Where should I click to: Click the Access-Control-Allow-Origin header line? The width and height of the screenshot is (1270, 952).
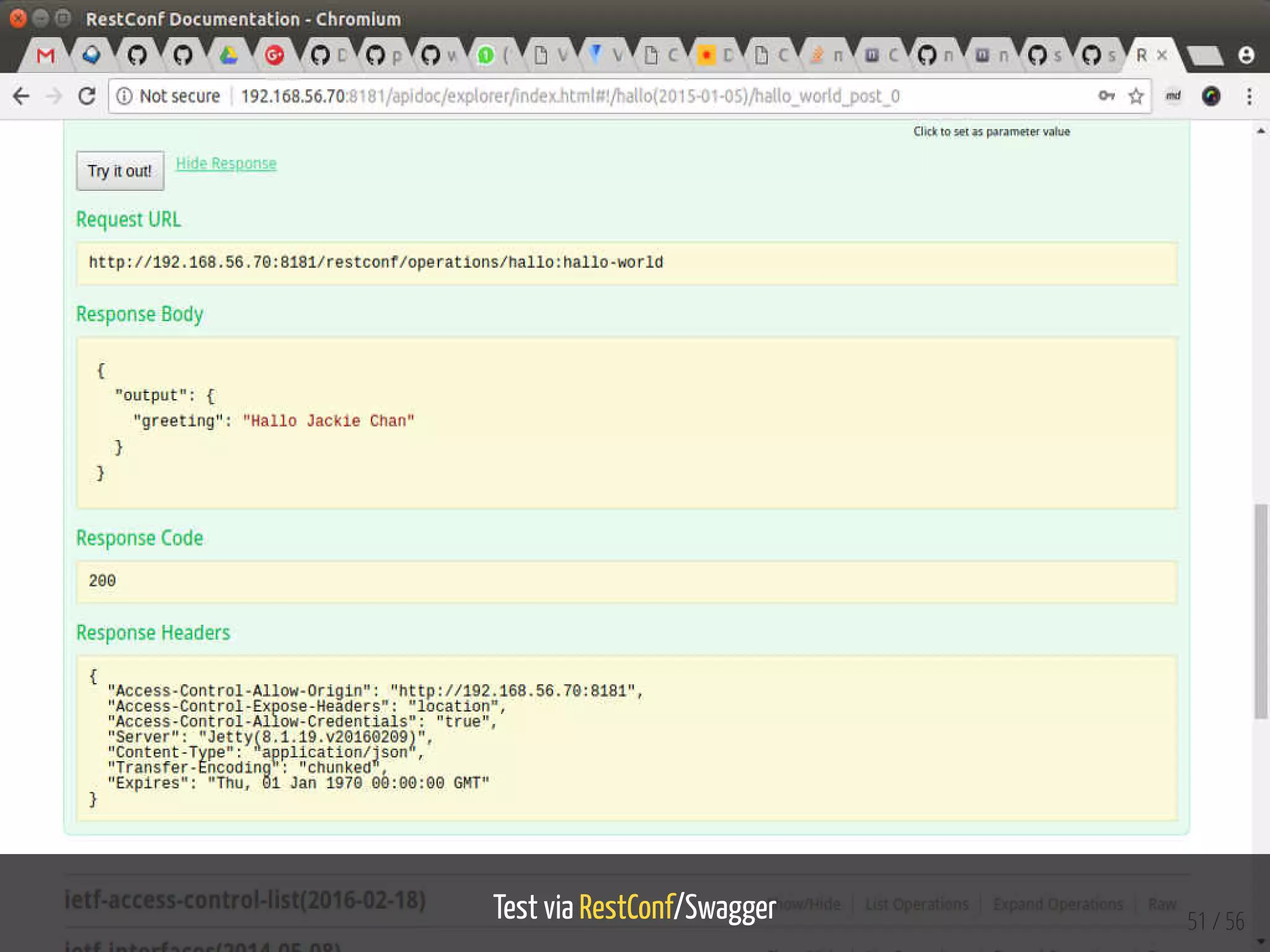376,691
